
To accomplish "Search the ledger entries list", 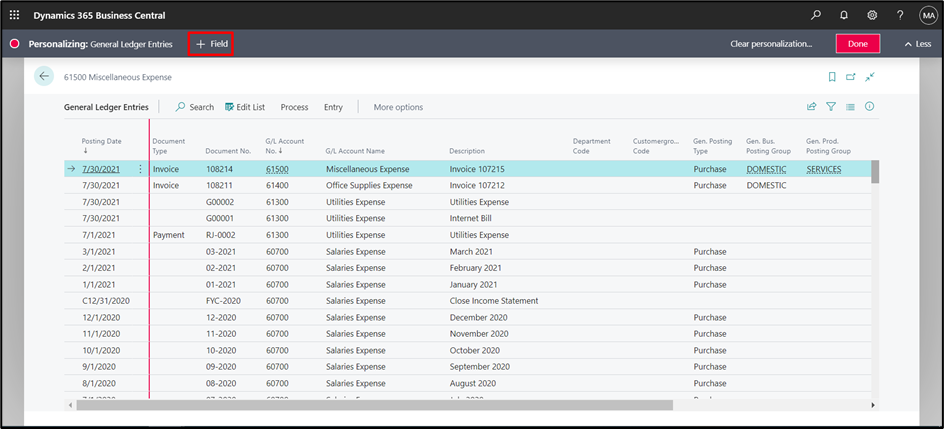I will (x=194, y=107).
